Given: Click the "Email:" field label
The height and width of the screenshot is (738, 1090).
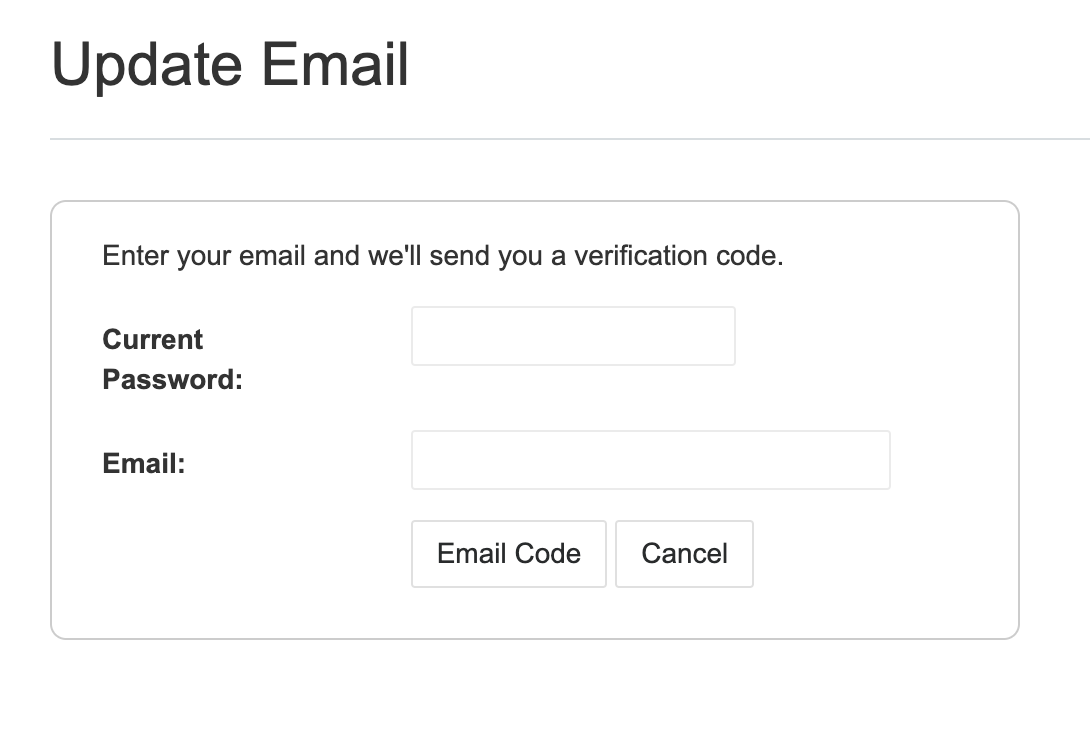Looking at the screenshot, I should [144, 464].
